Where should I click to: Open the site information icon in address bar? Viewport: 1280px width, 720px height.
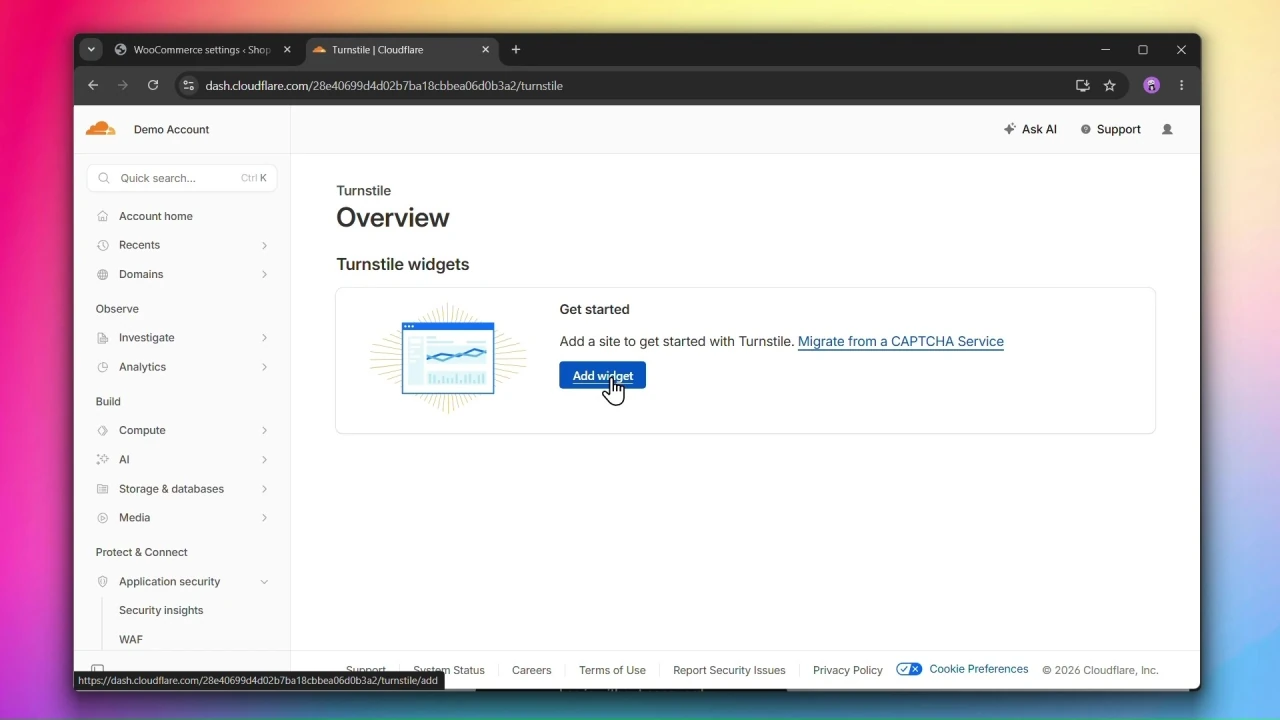[x=188, y=86]
